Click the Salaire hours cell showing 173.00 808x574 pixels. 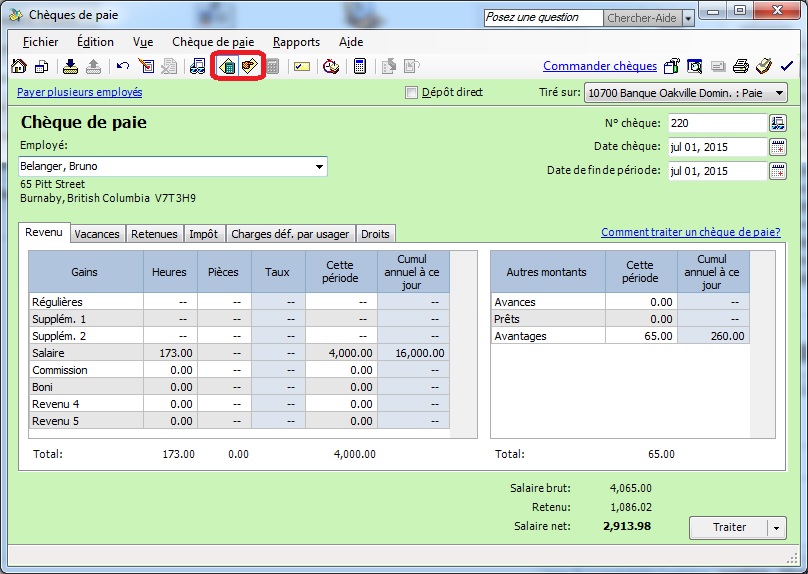tap(170, 353)
